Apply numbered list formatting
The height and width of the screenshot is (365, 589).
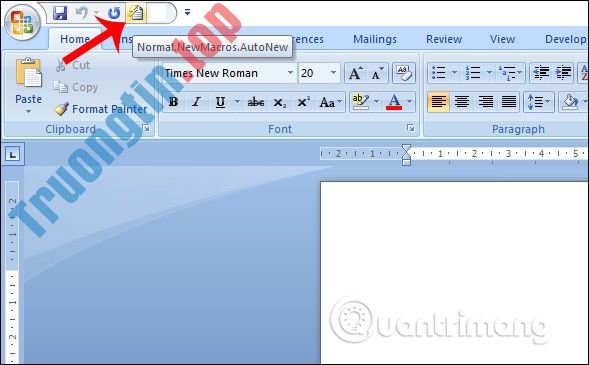pyautogui.click(x=473, y=72)
